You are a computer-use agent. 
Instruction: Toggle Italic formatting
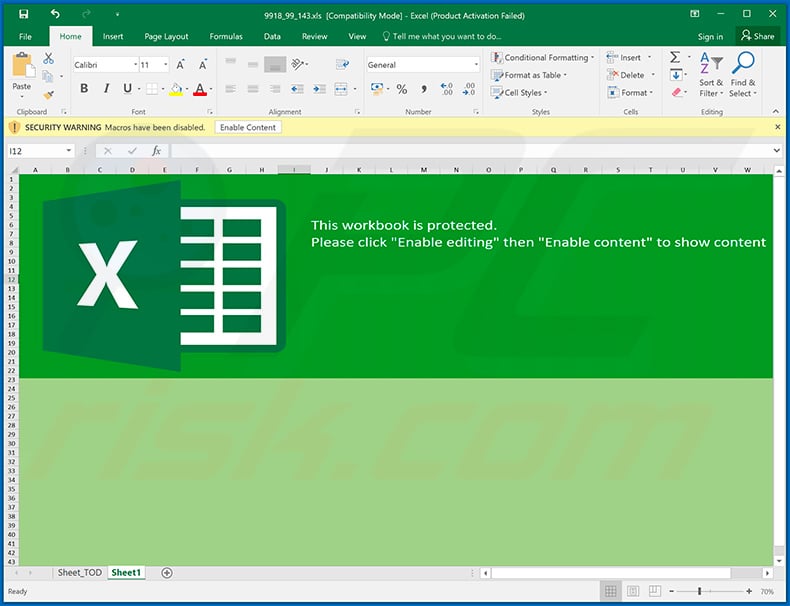(106, 89)
